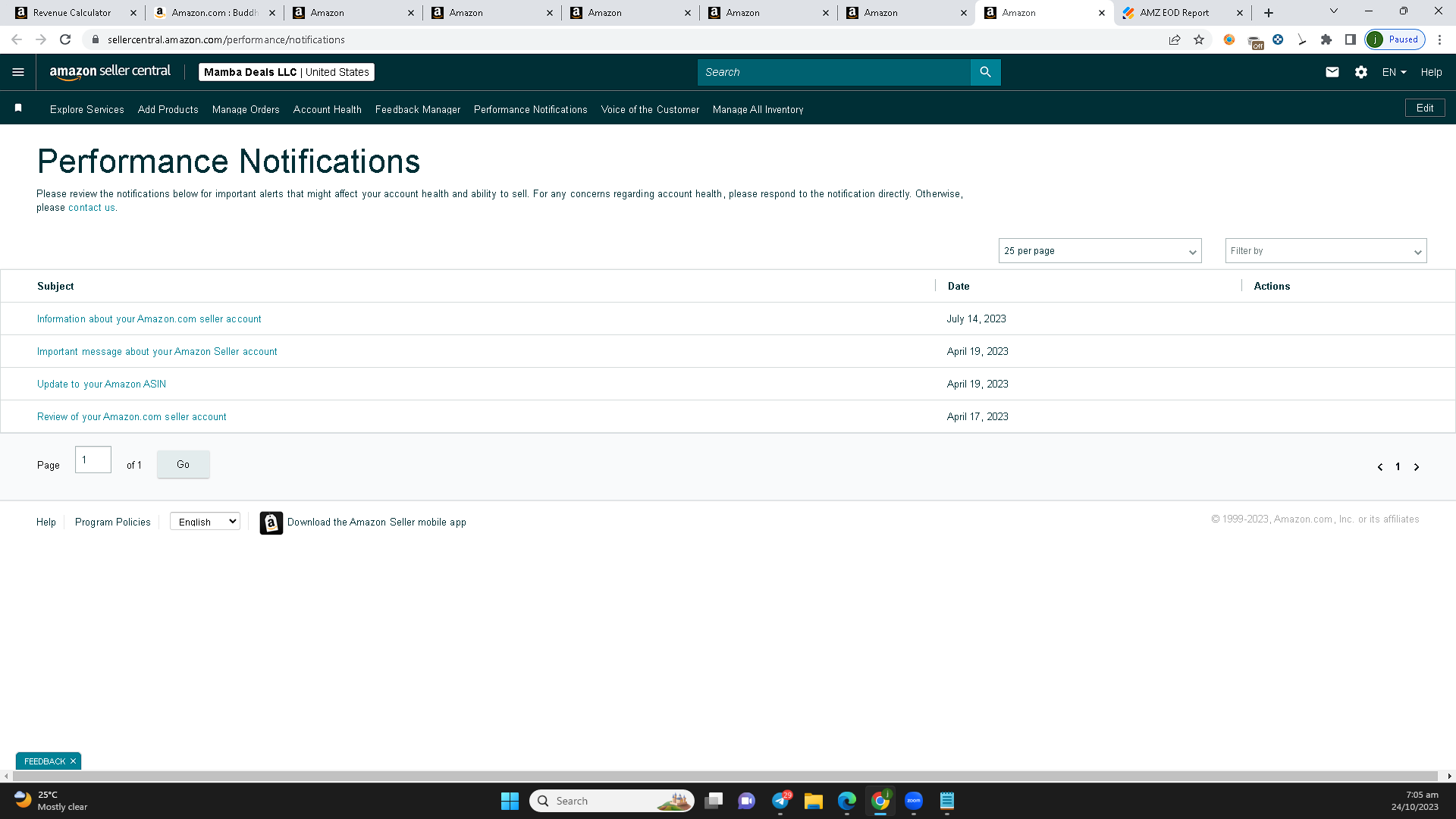
Task: Click the magnifier search button
Action: click(x=985, y=72)
